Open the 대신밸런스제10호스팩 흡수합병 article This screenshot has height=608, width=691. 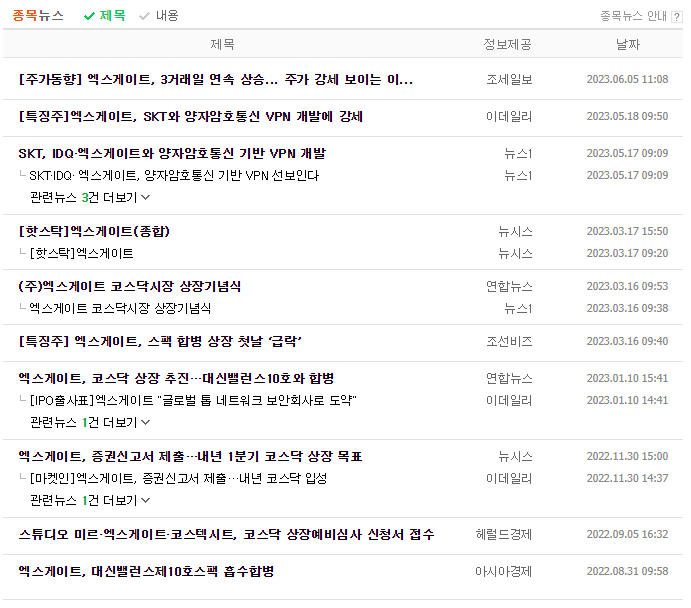click(146, 571)
